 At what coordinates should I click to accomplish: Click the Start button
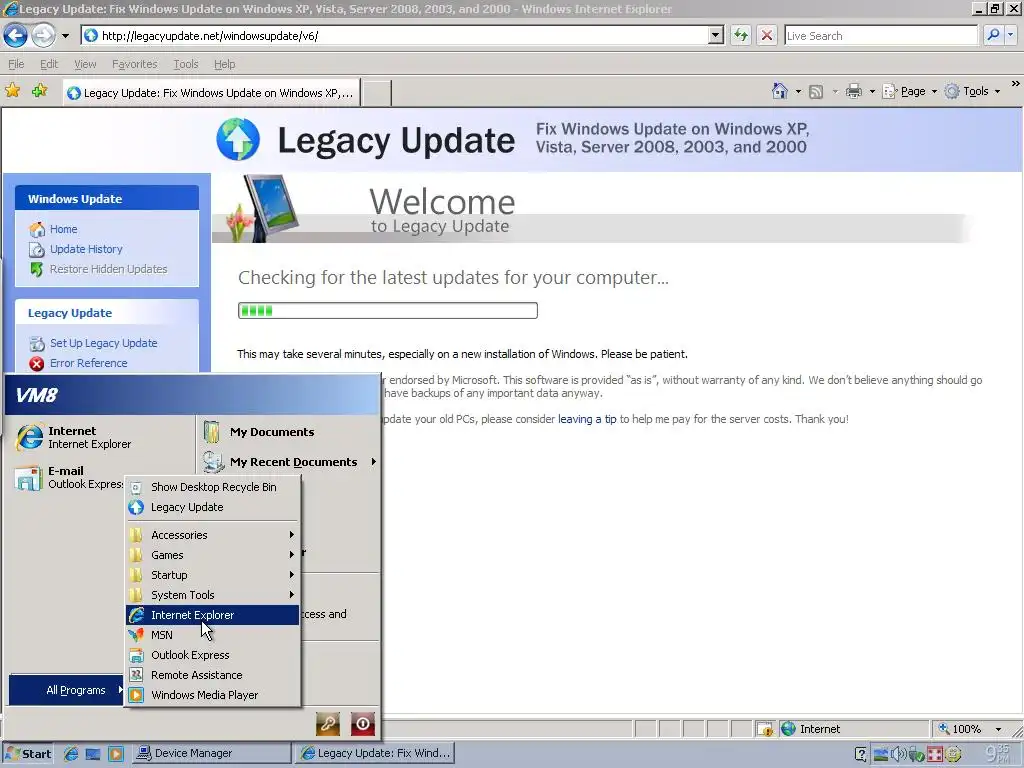28,754
